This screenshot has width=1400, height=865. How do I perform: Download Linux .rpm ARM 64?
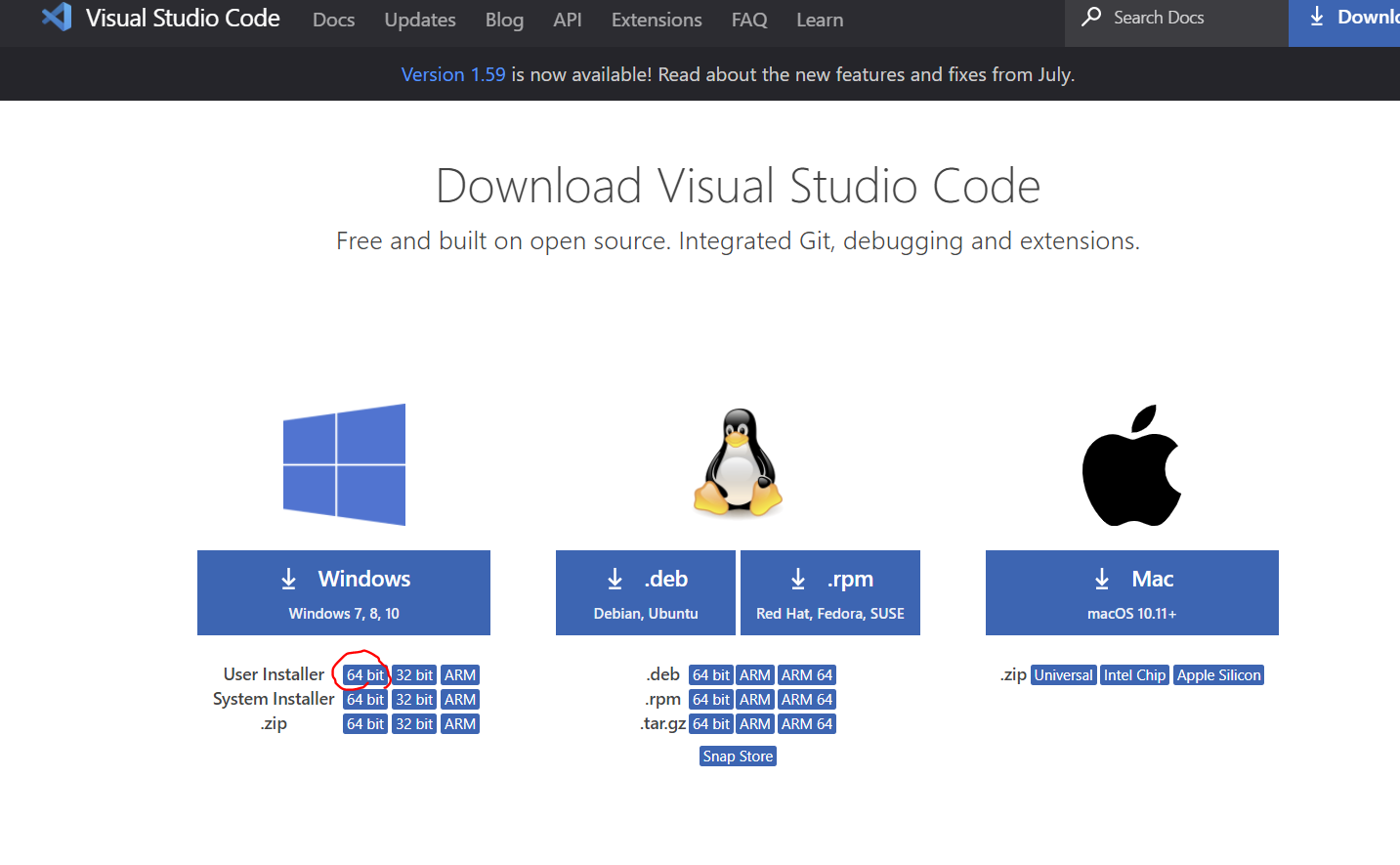(807, 700)
